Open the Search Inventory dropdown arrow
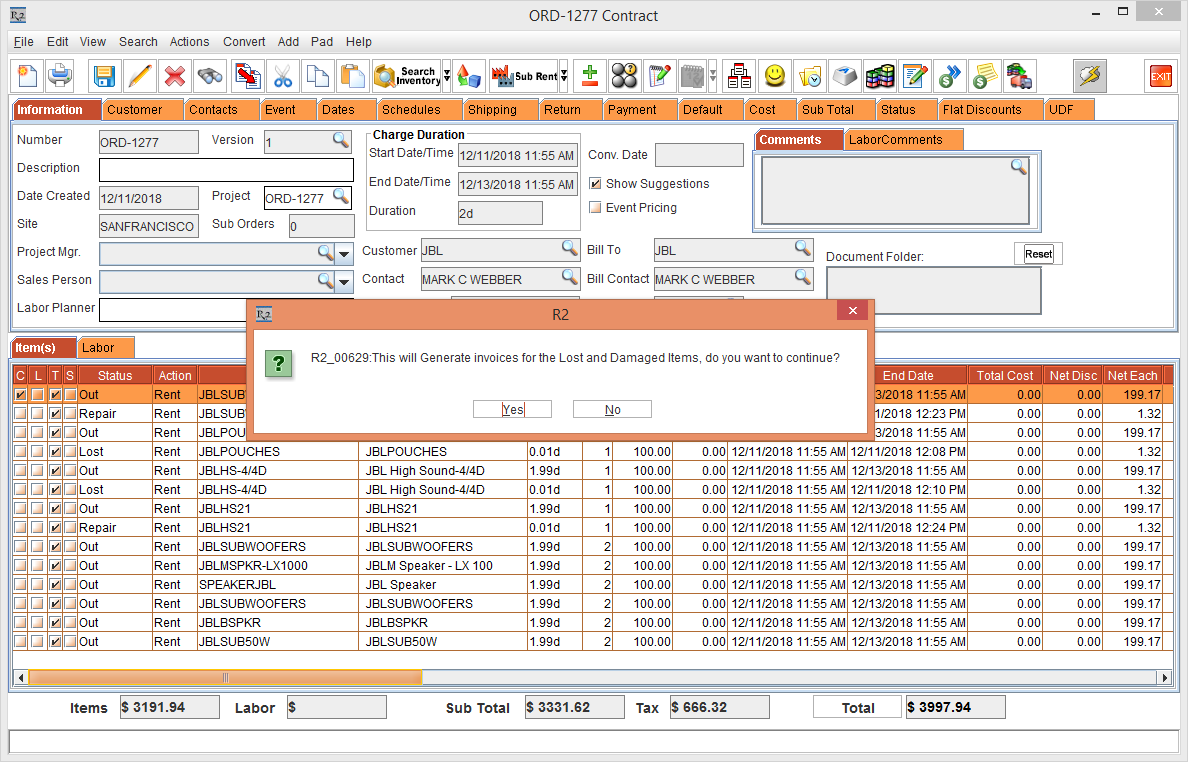Image resolution: width=1188 pixels, height=762 pixels. (446, 76)
